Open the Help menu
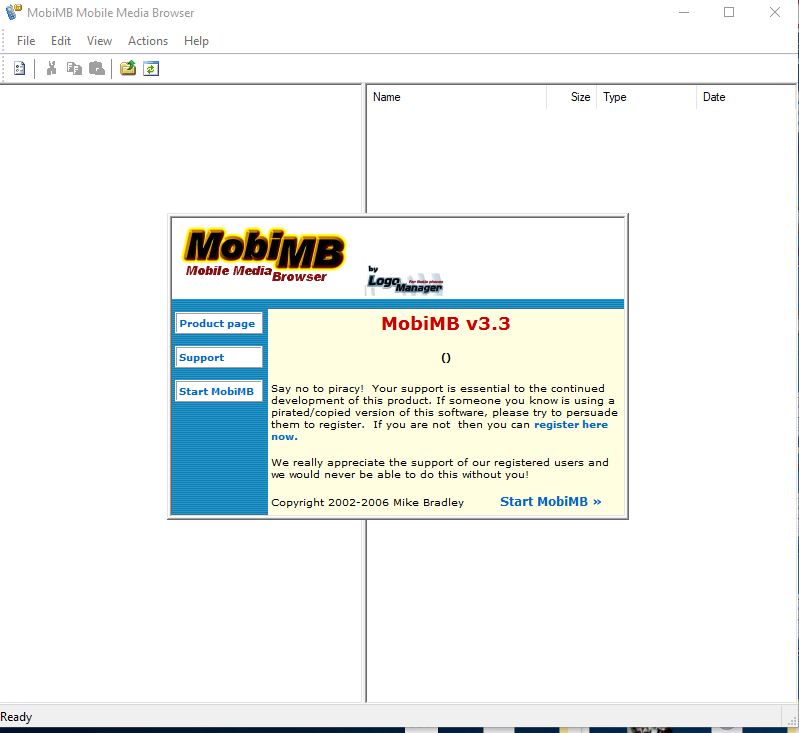799x733 pixels. point(196,41)
